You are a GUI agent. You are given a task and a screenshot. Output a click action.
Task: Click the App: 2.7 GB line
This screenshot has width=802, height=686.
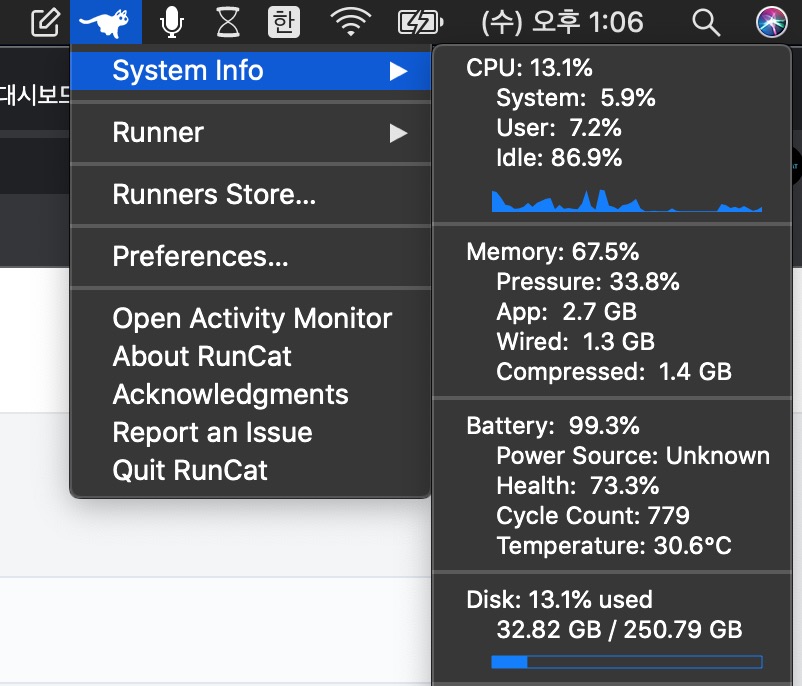click(566, 312)
